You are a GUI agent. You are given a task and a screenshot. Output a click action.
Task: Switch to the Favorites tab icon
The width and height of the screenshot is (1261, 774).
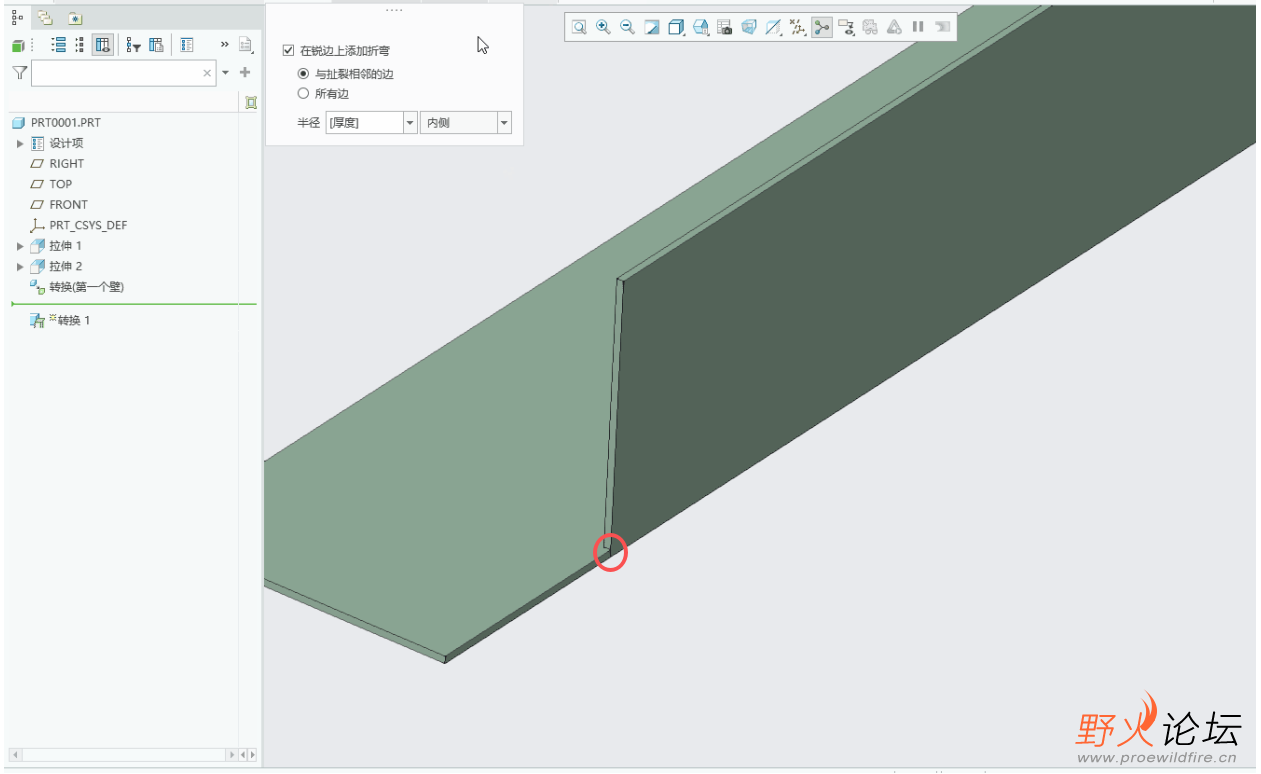[74, 17]
